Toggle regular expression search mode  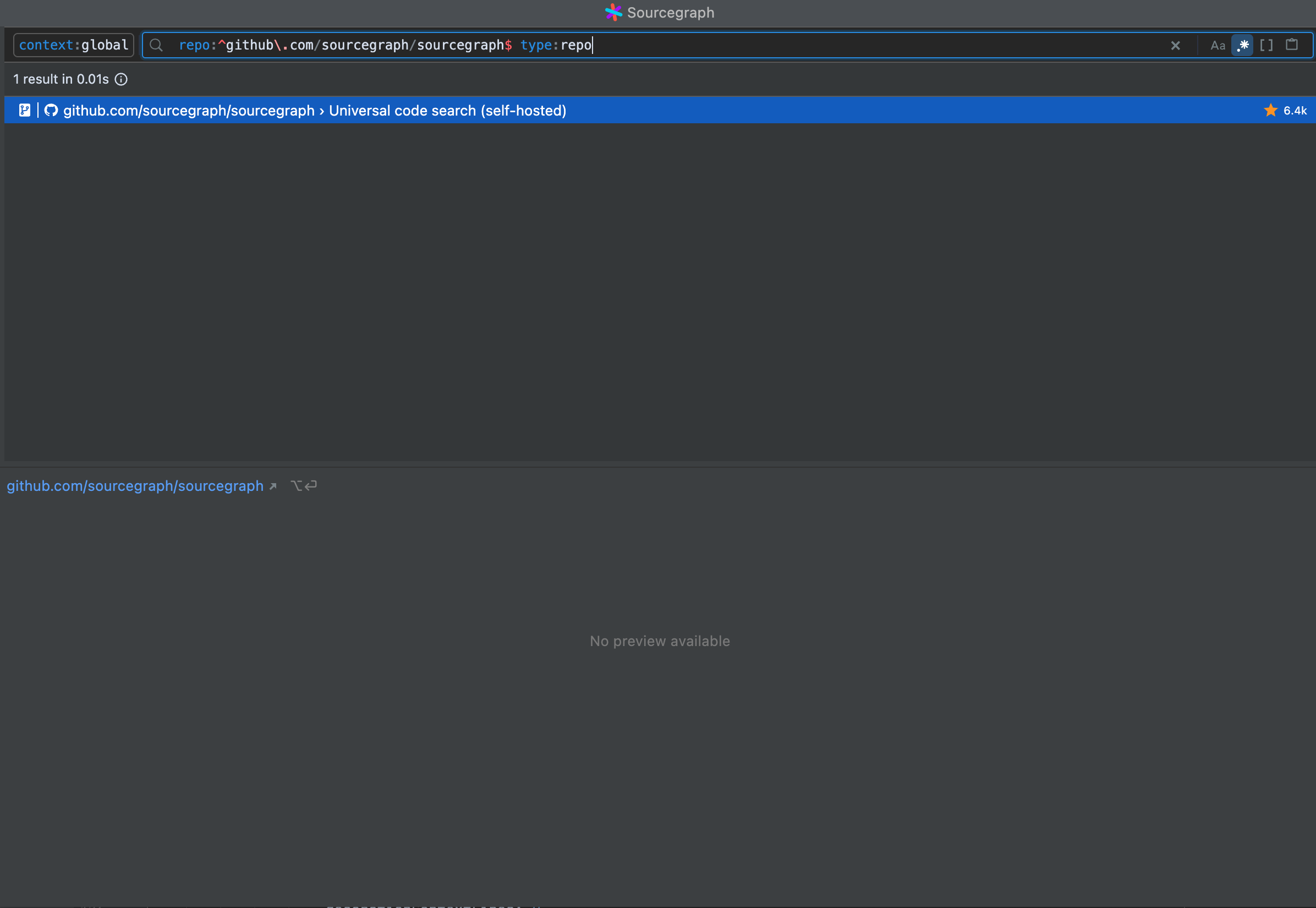[1243, 45]
